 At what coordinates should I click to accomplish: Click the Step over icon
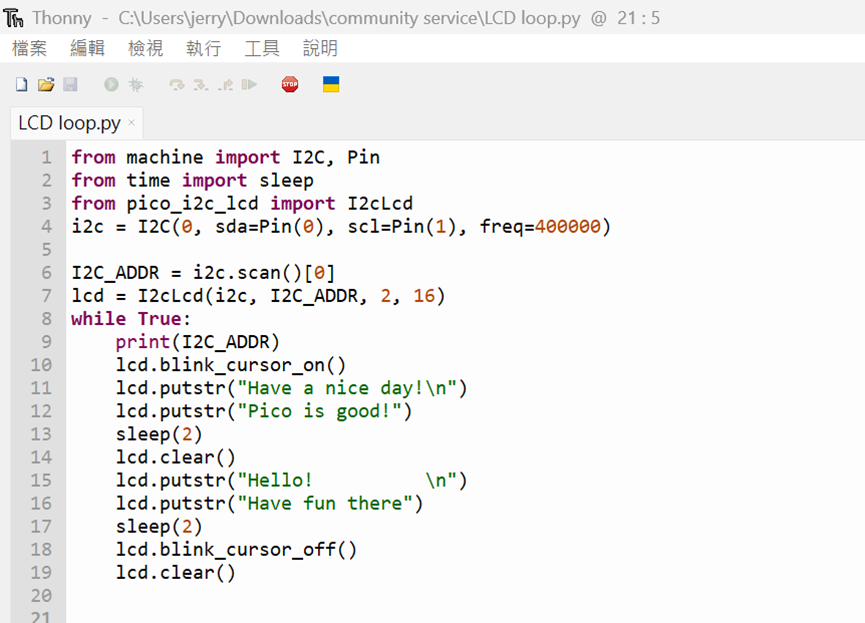[177, 84]
